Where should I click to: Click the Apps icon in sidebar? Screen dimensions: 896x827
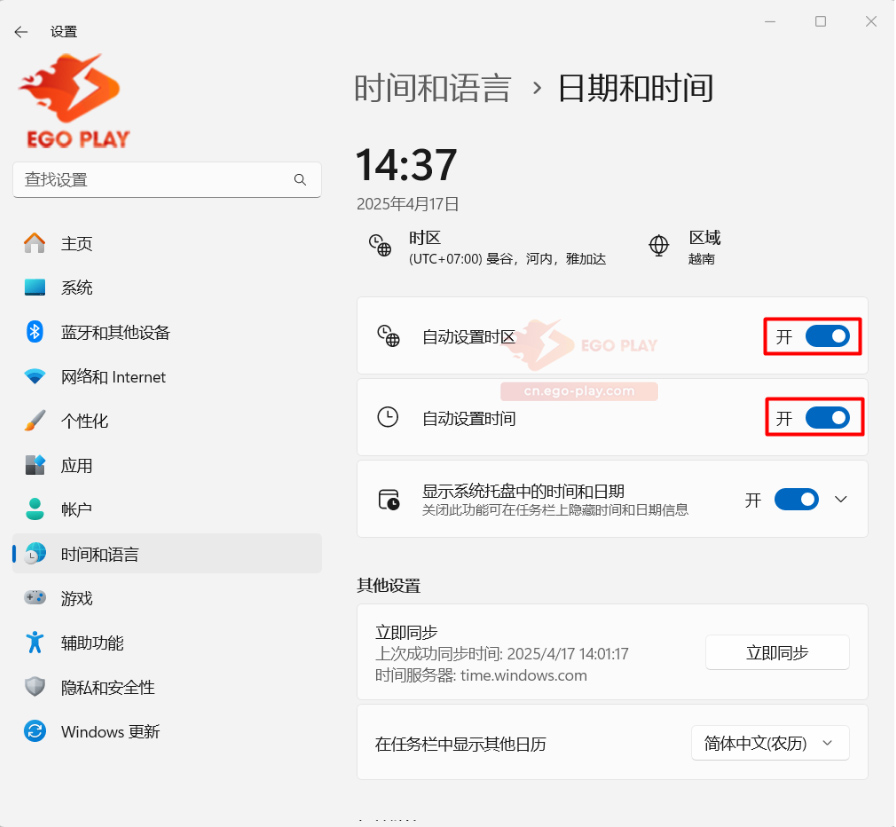pyautogui.click(x=35, y=465)
